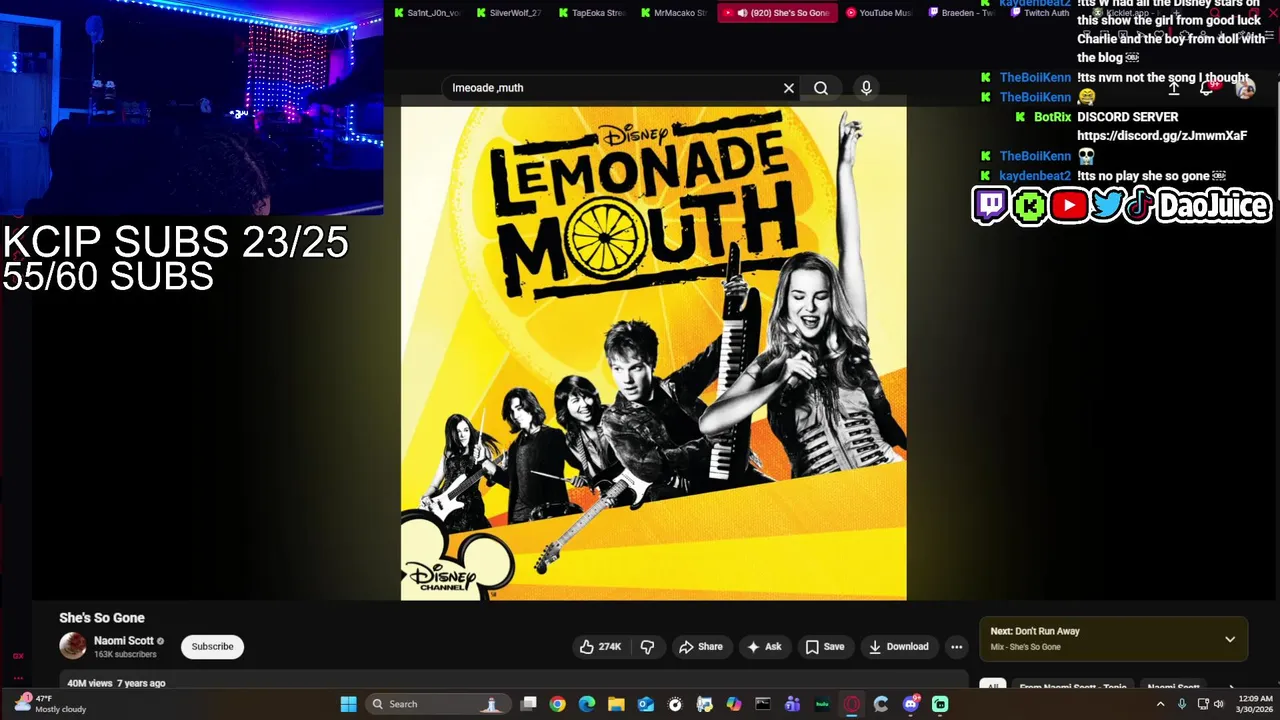Open the terminal app on the taskbar
1280x720 pixels.
(763, 704)
